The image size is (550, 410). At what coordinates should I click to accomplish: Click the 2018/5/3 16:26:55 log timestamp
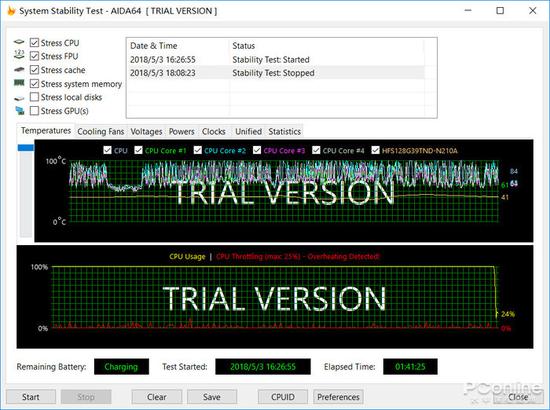coord(163,60)
